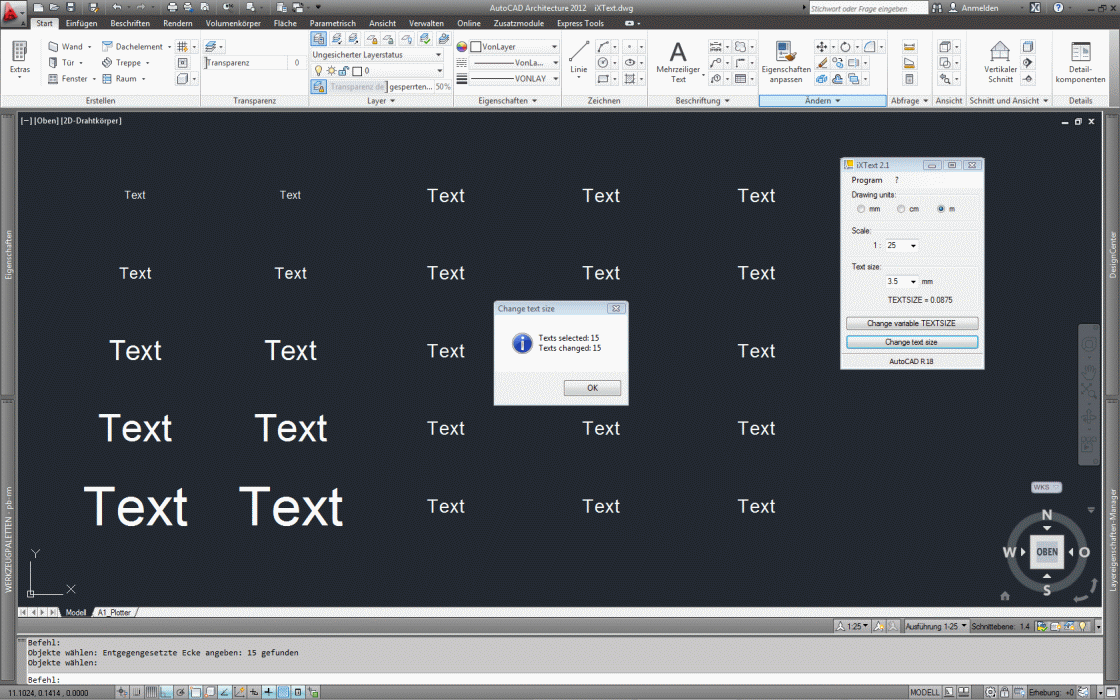The width and height of the screenshot is (1120, 700).
Task: Expand the Beschriftung panel
Action: [x=702, y=101]
